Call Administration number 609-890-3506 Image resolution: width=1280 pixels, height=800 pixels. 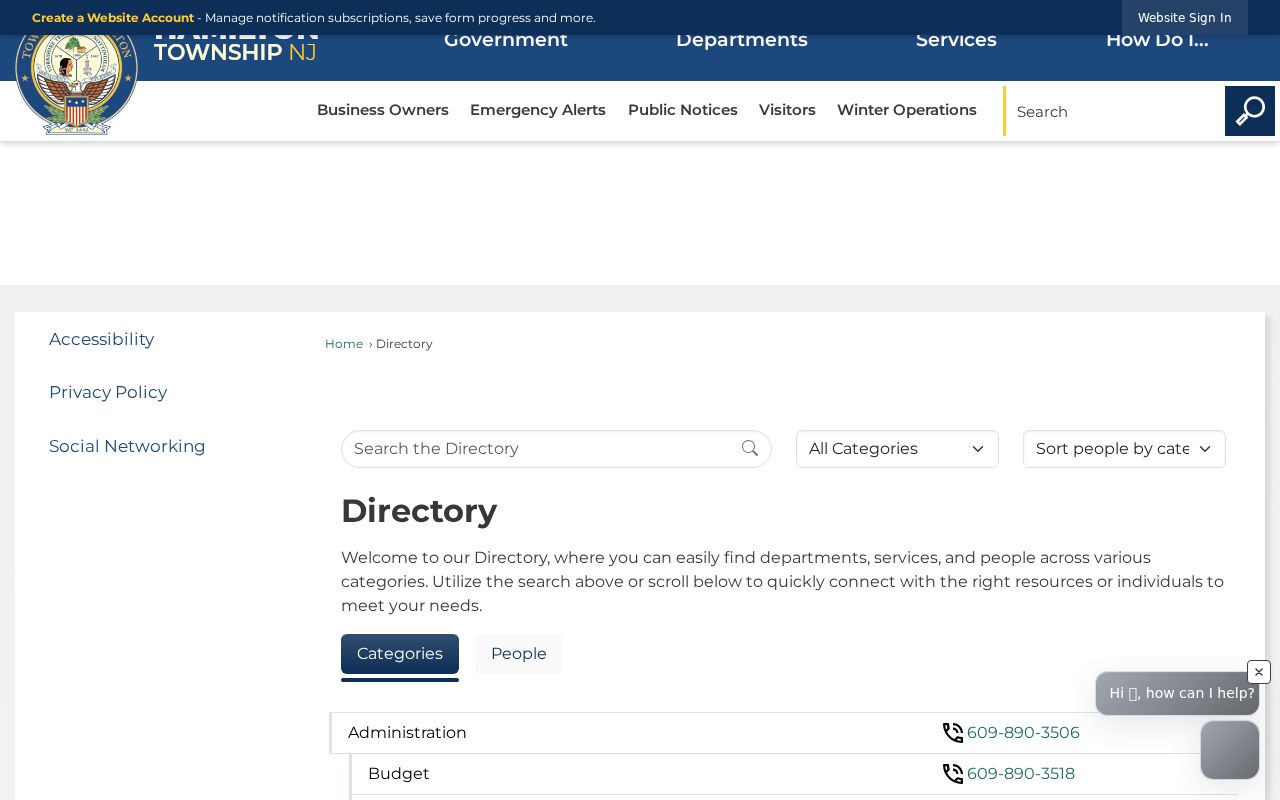1023,733
